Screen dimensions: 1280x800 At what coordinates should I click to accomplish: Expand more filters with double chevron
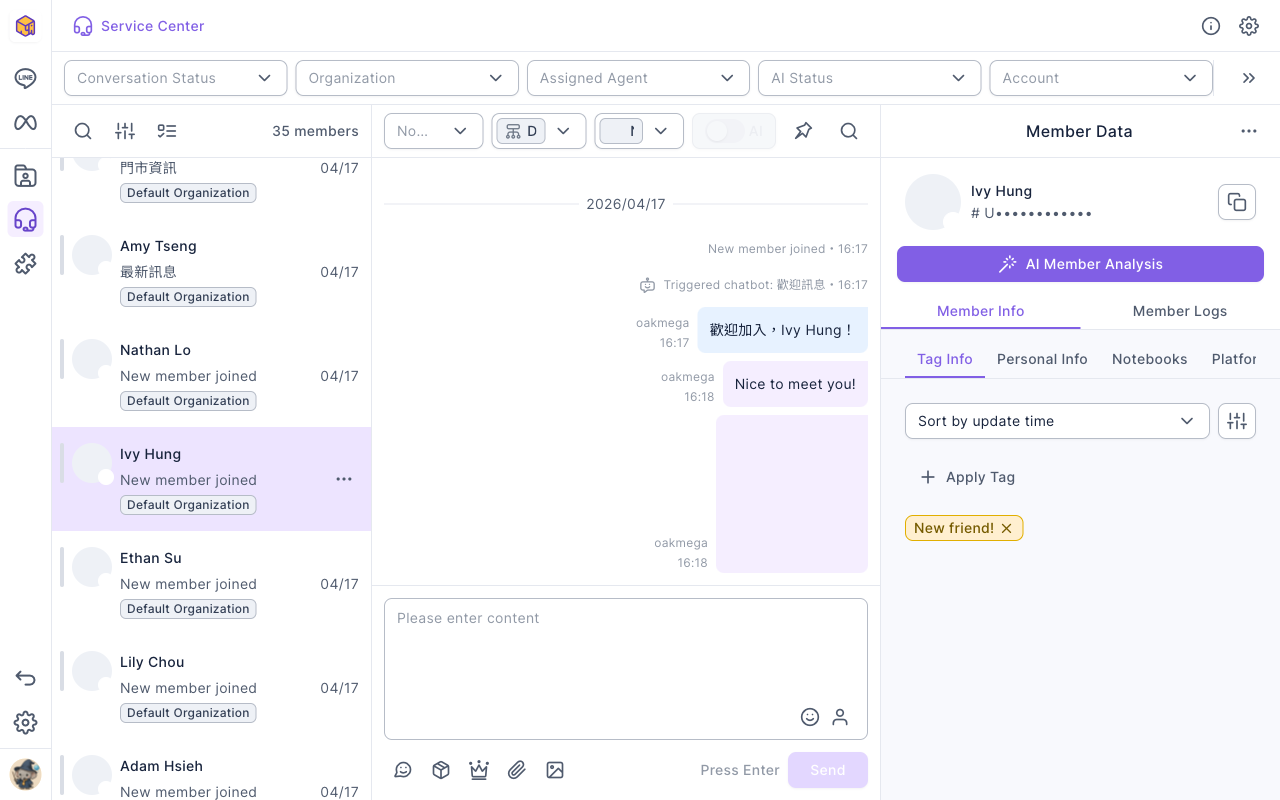point(1249,78)
